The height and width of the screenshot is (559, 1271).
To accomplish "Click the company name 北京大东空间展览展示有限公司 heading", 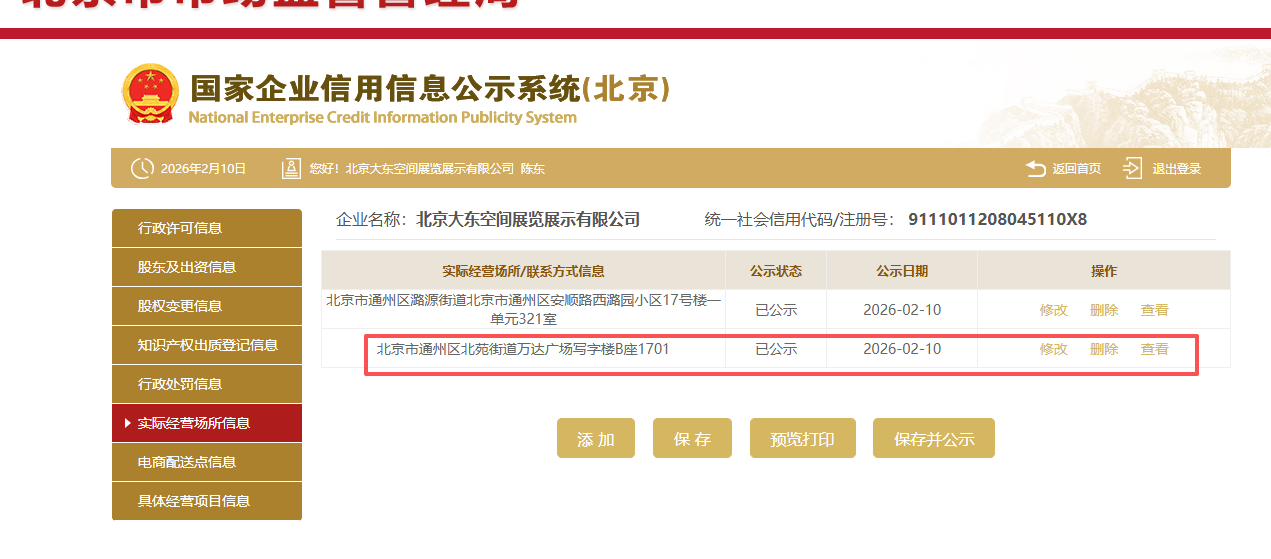I will pos(528,219).
